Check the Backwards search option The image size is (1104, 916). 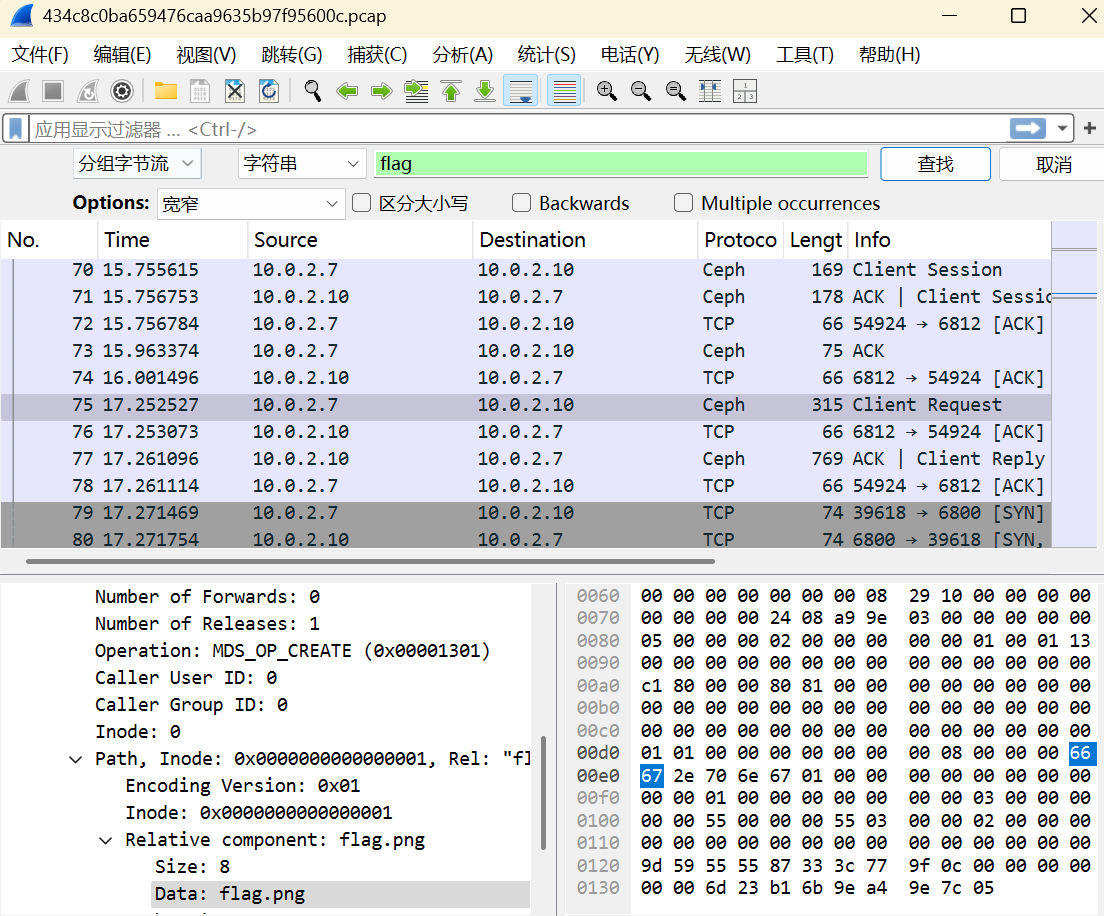pos(521,203)
